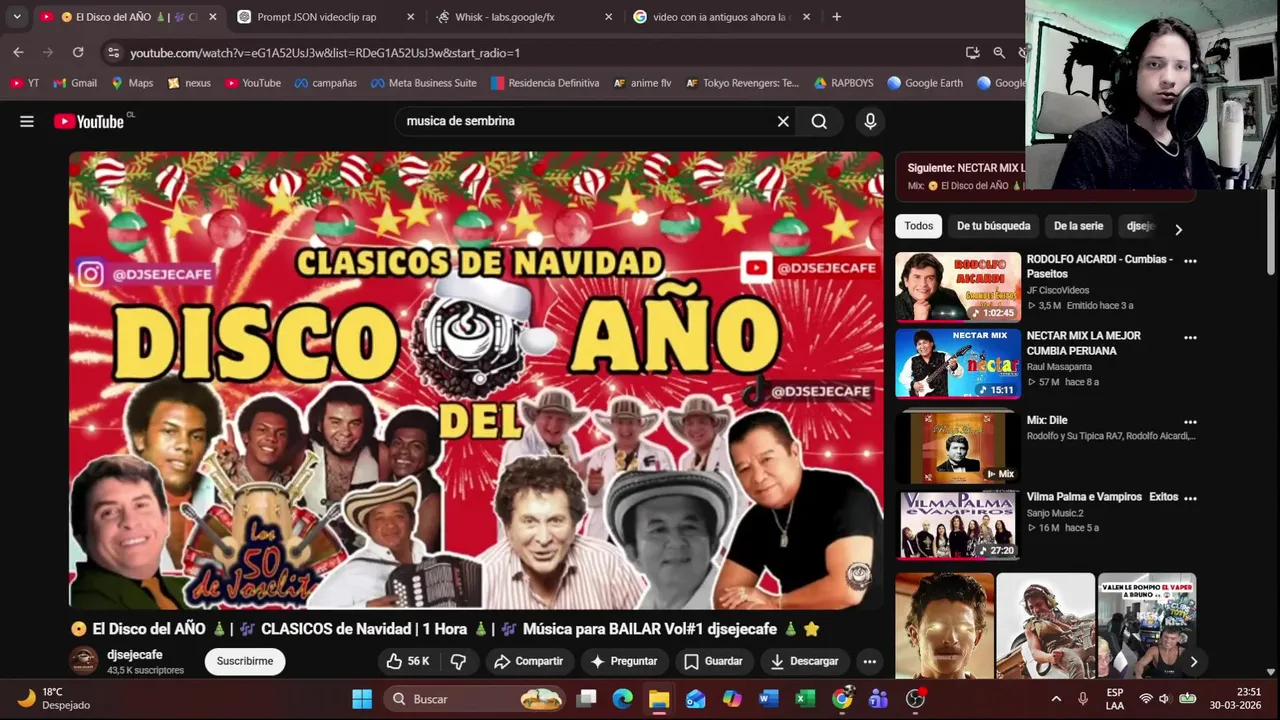
Task: Advance the Shorts shelf with next arrow
Action: pos(1193,661)
